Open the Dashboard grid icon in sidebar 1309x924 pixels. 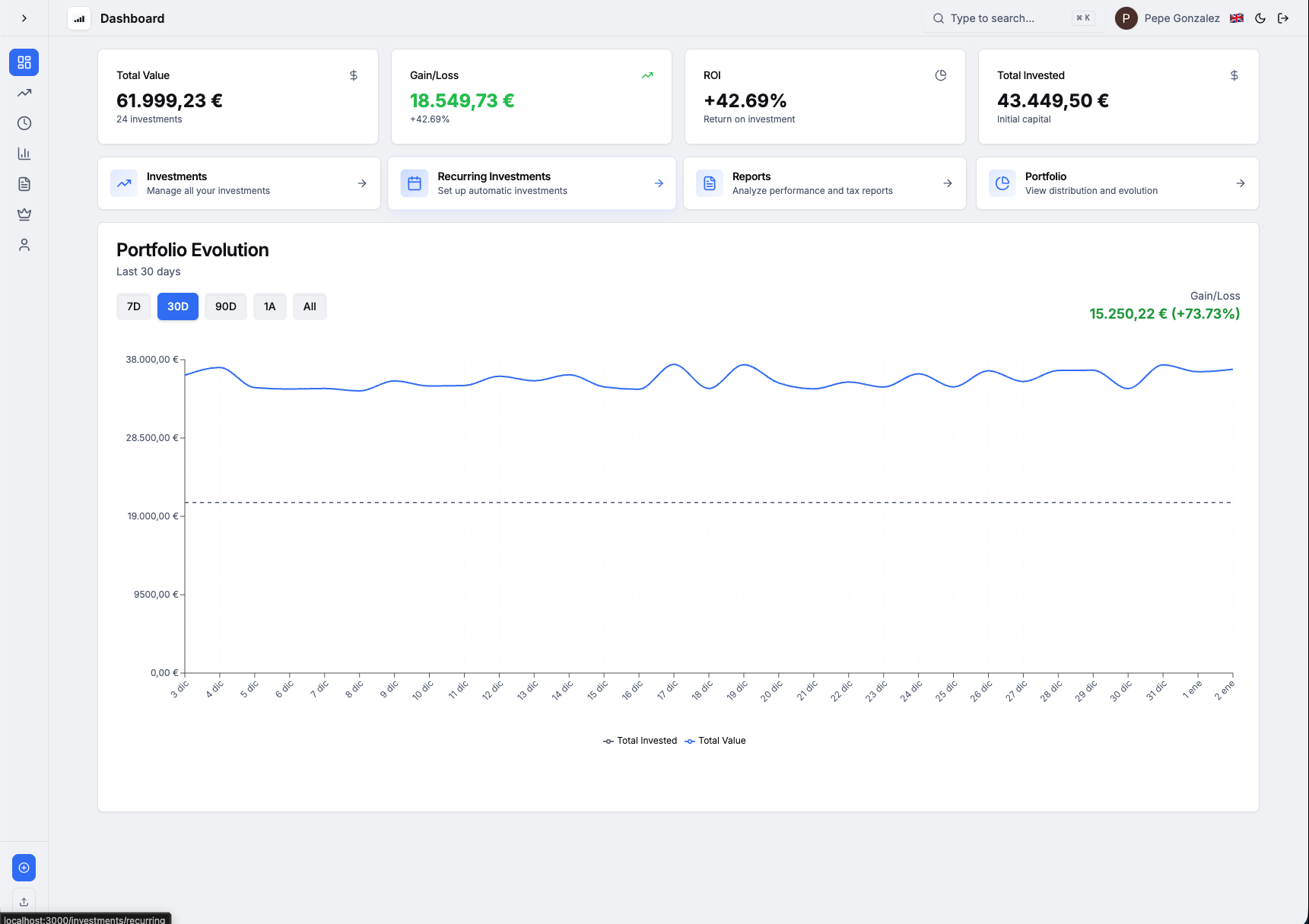click(24, 62)
